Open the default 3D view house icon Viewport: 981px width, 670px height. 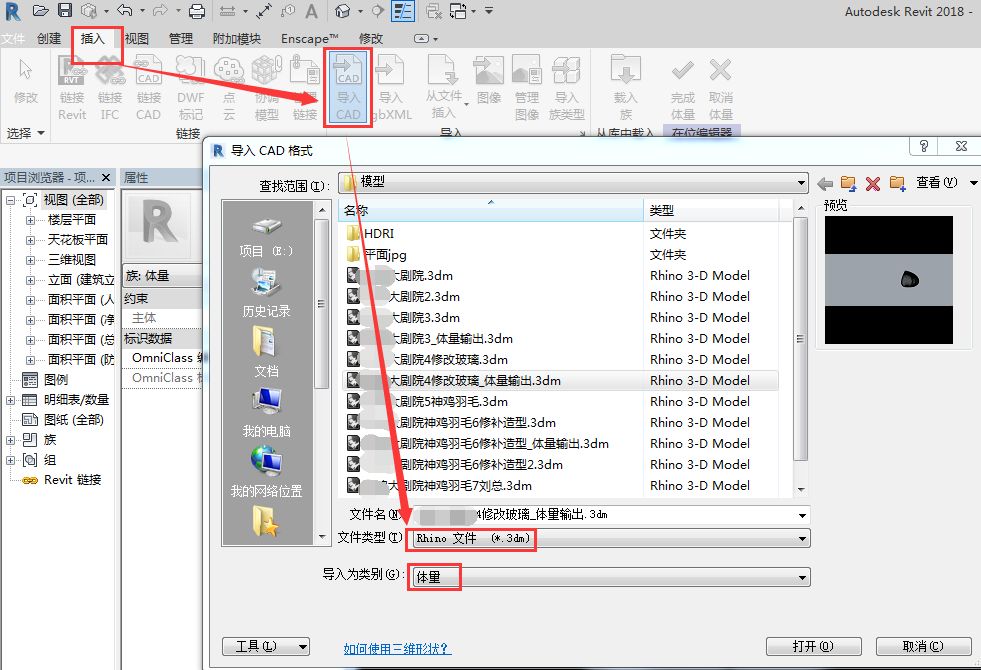pos(342,11)
